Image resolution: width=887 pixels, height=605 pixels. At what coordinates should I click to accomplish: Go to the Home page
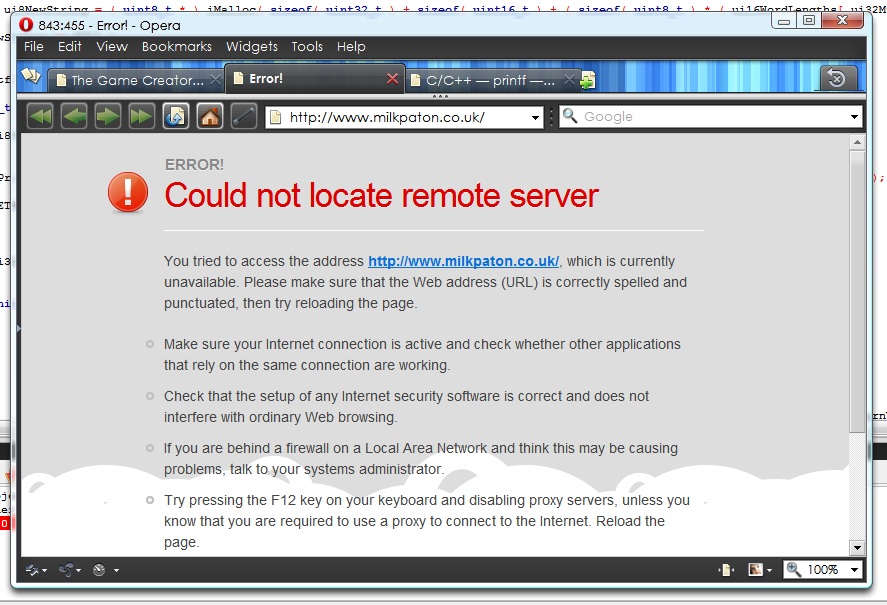coord(209,117)
